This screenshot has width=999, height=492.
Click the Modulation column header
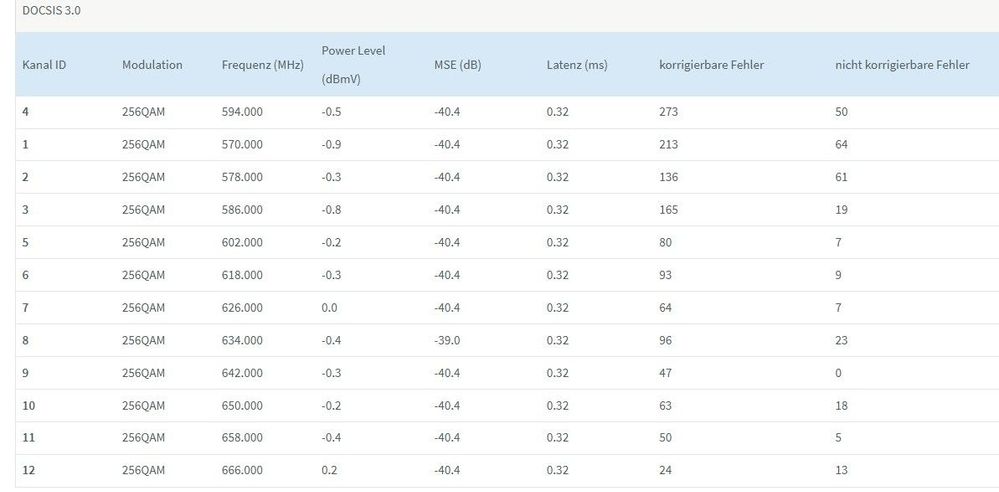pyautogui.click(x=152, y=65)
